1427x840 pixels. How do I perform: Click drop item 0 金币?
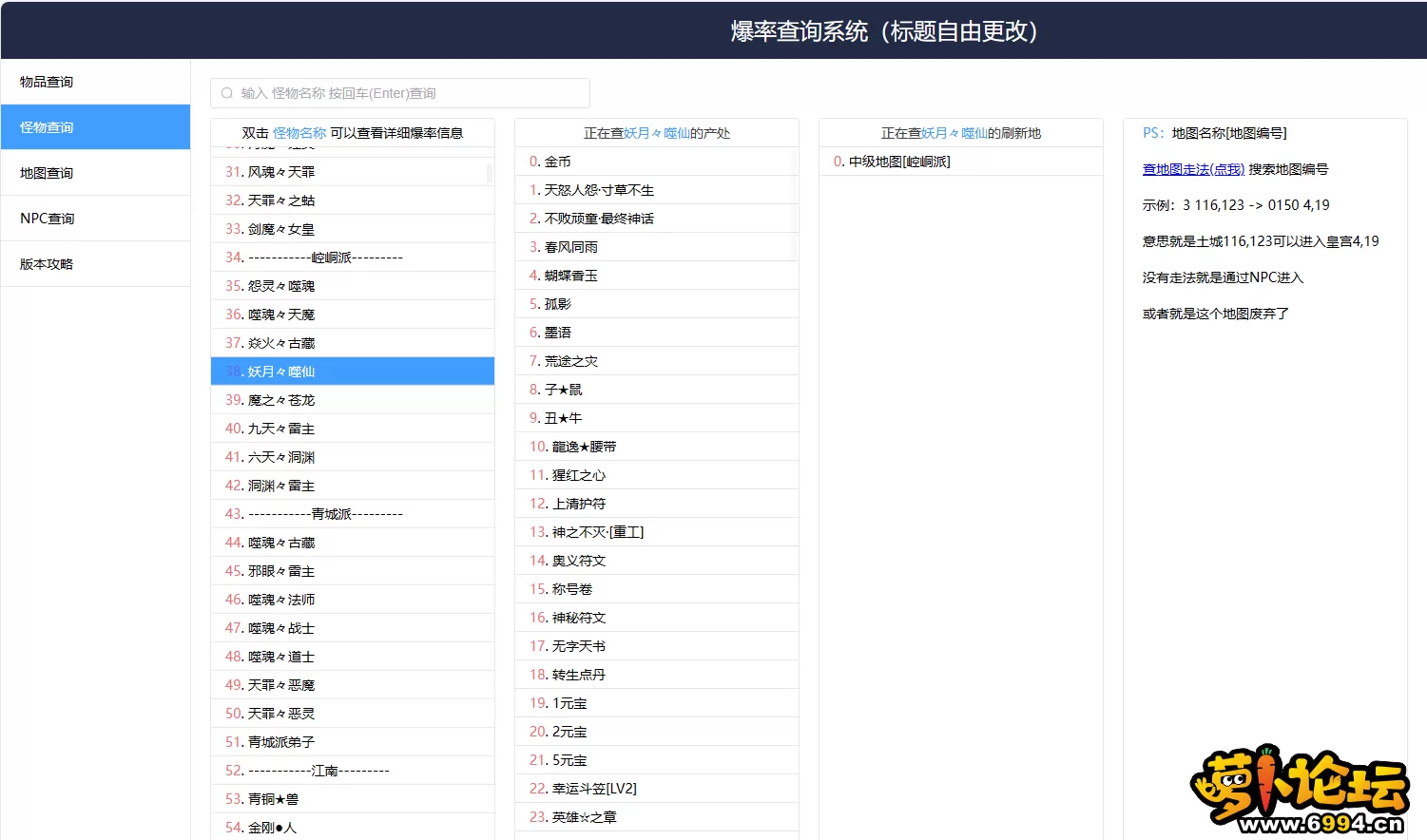coord(657,162)
